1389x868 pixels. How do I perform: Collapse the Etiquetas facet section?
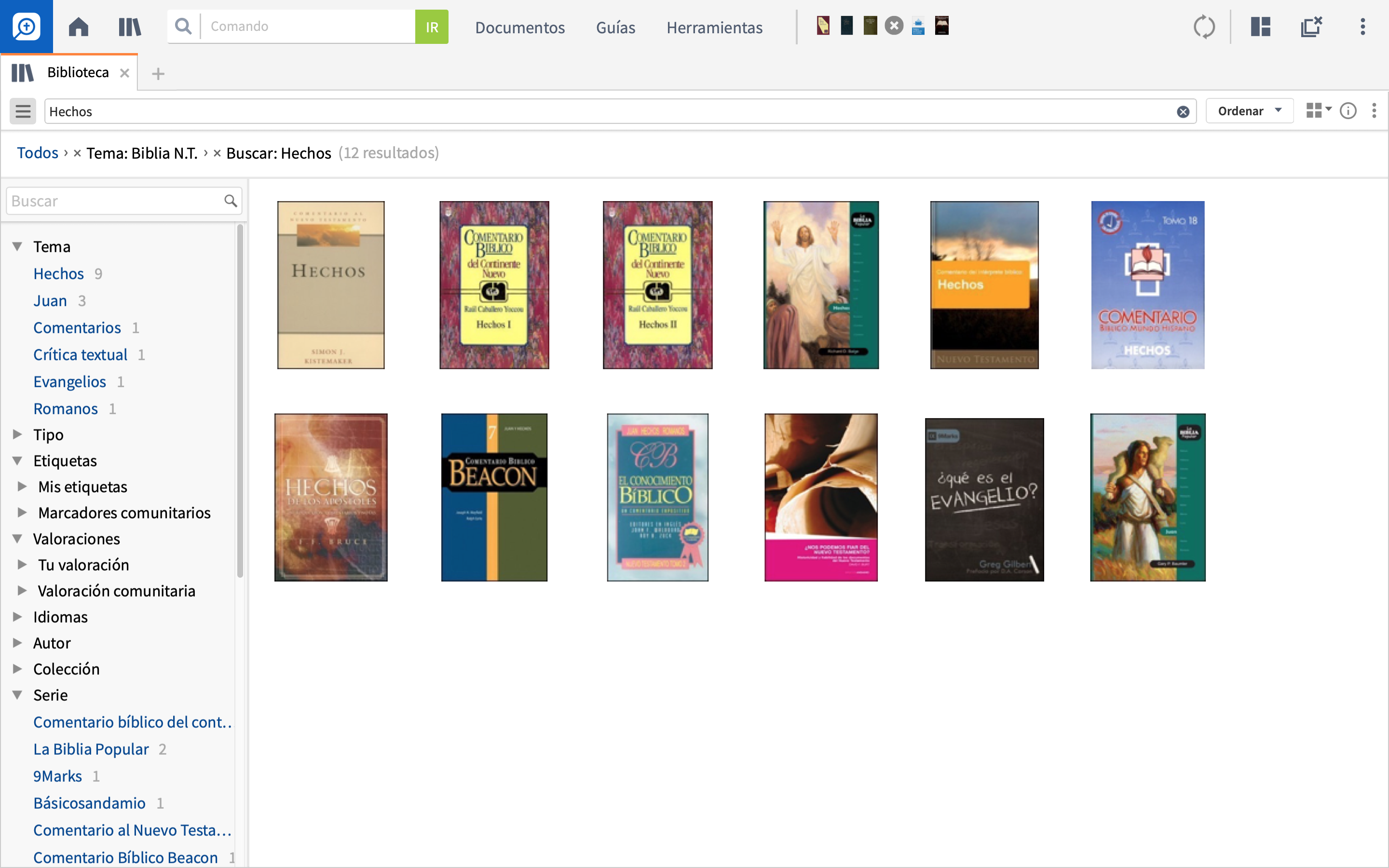point(17,461)
